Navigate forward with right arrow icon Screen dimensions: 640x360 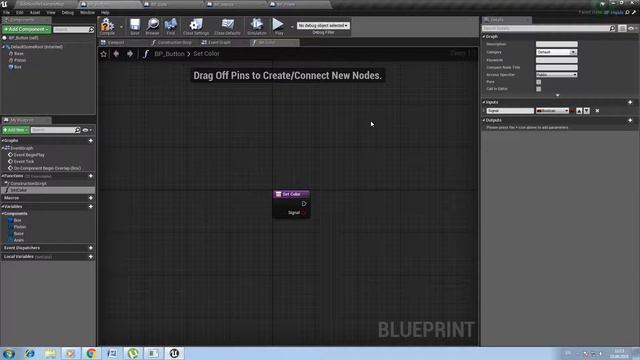130,54
